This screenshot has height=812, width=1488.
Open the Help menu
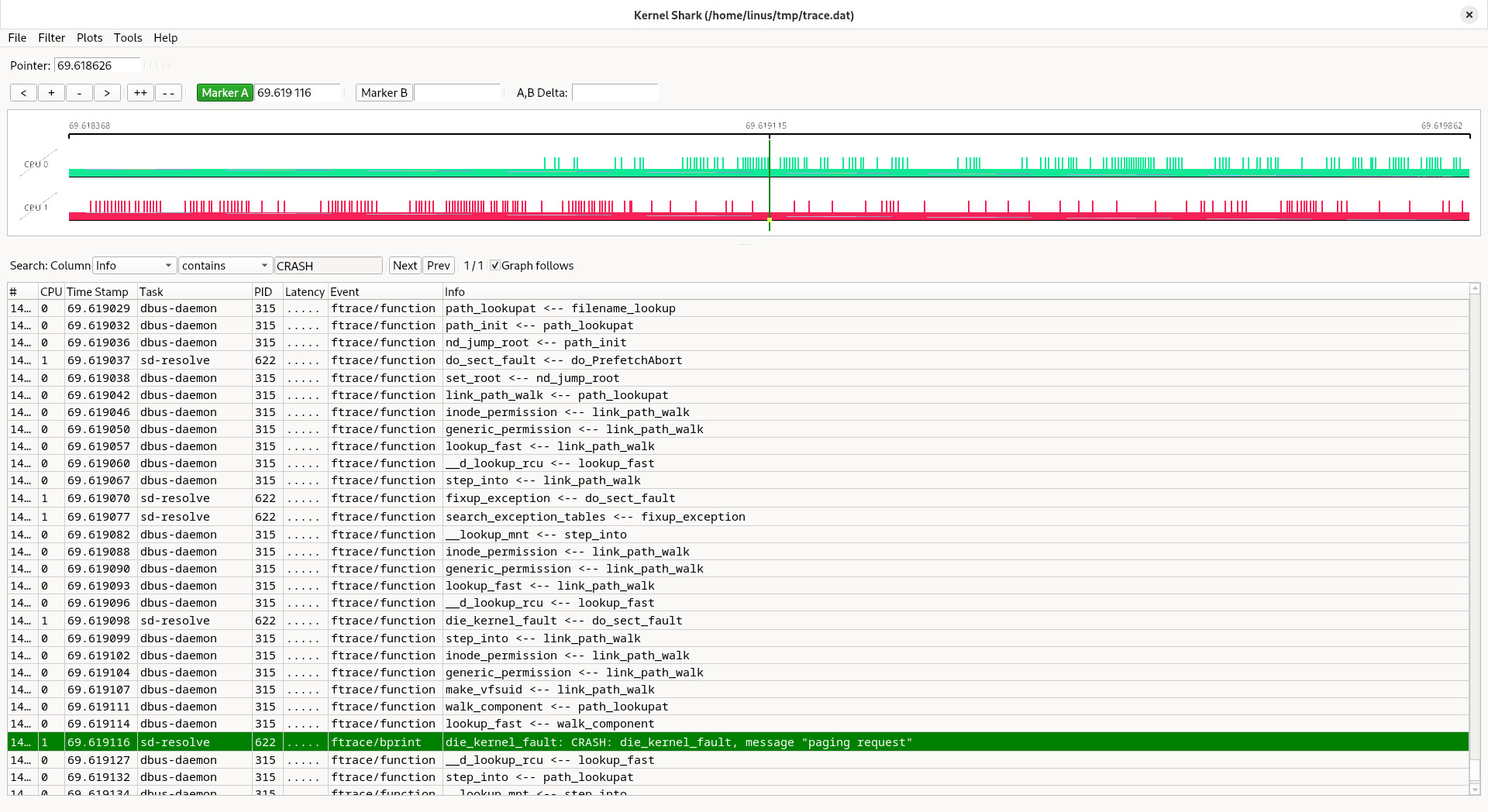click(x=165, y=38)
